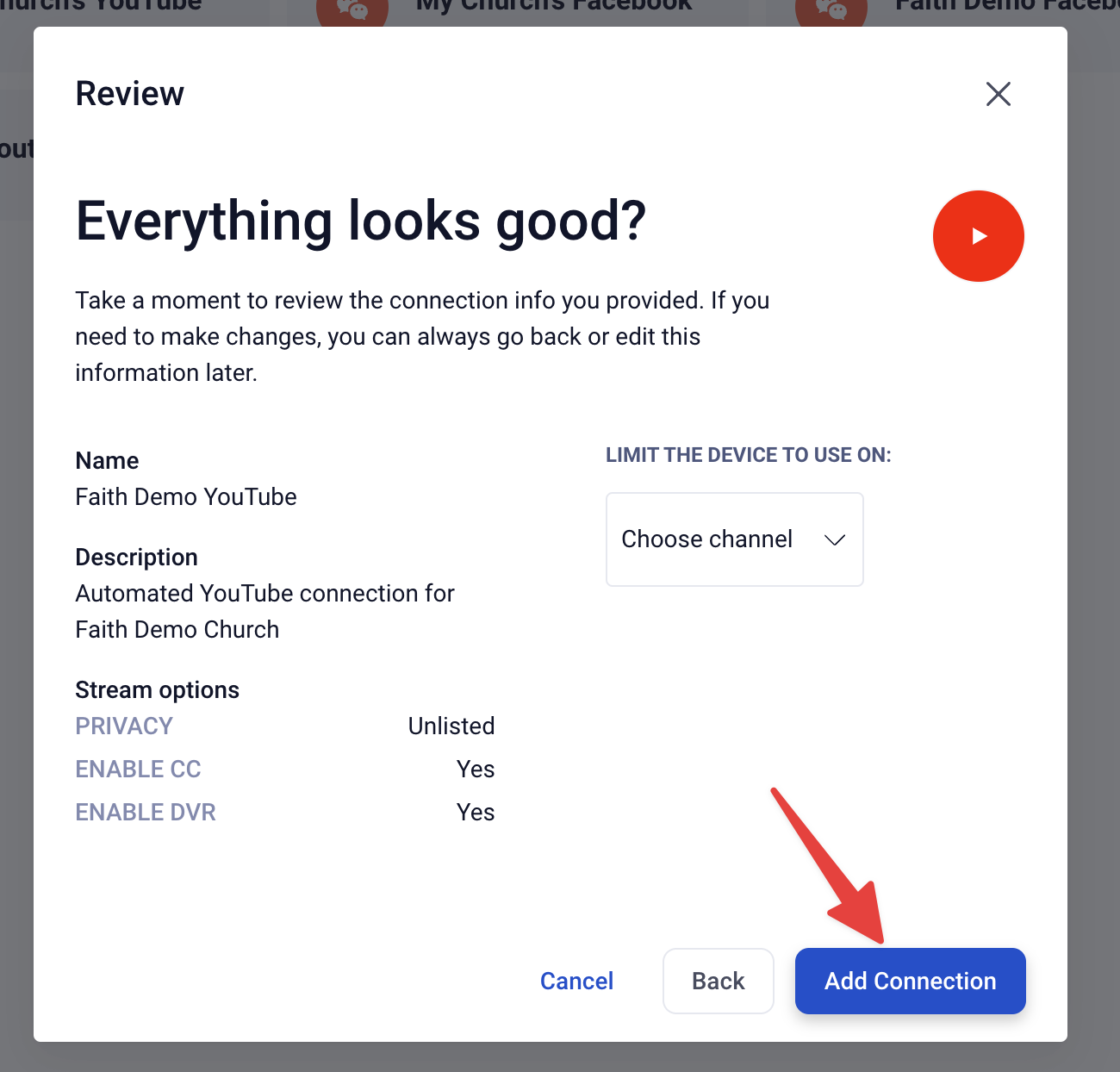Screen dimensions: 1120x1072
Task: Close the Review dialog with the X
Action: pos(999,94)
